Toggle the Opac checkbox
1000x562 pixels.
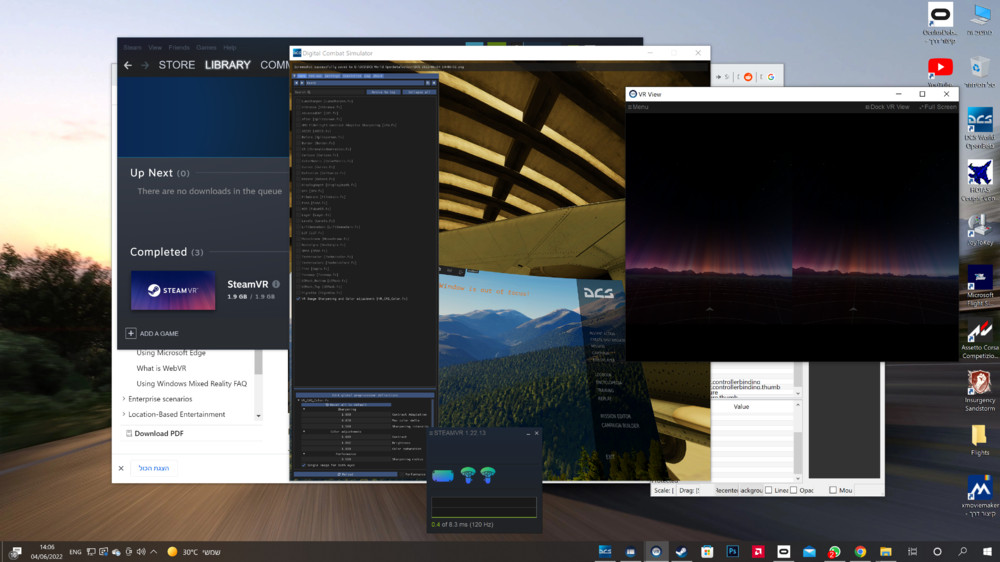(794, 490)
